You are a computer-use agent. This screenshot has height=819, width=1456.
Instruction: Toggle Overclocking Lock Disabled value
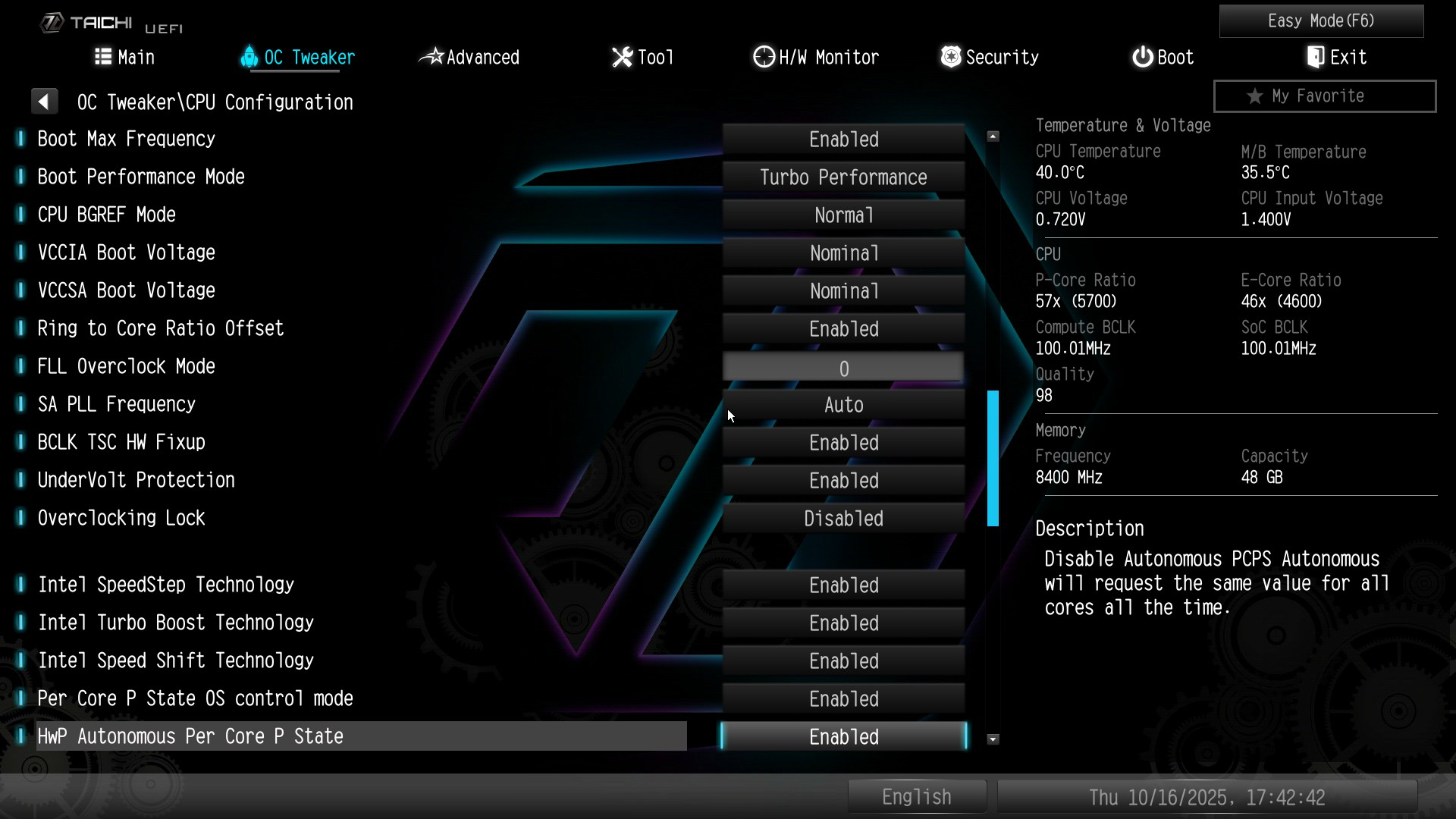(843, 519)
